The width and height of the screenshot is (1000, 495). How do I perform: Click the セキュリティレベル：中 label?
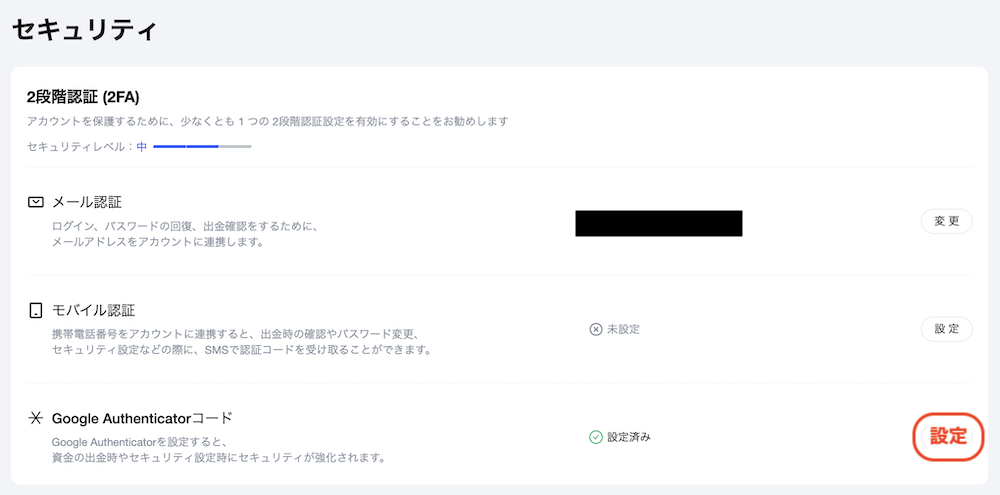point(87,147)
